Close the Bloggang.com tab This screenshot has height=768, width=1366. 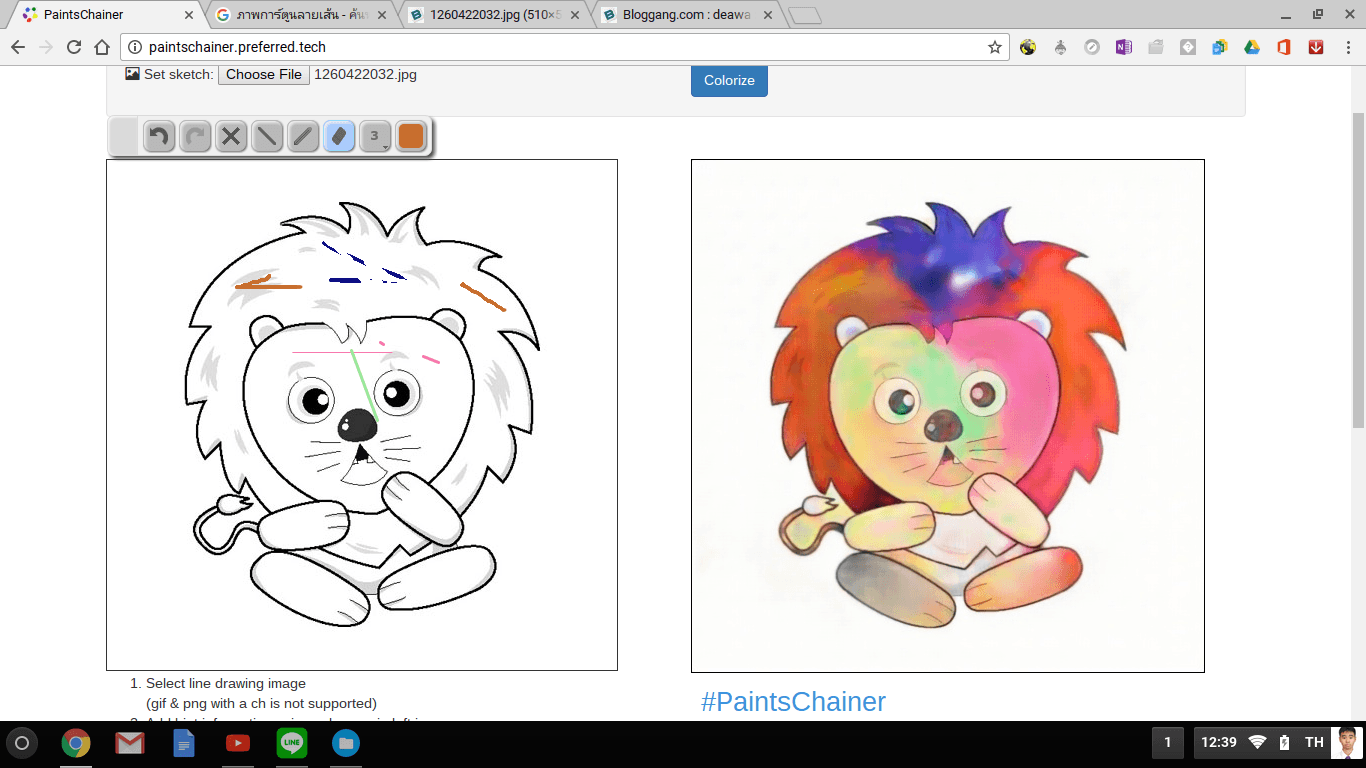769,15
